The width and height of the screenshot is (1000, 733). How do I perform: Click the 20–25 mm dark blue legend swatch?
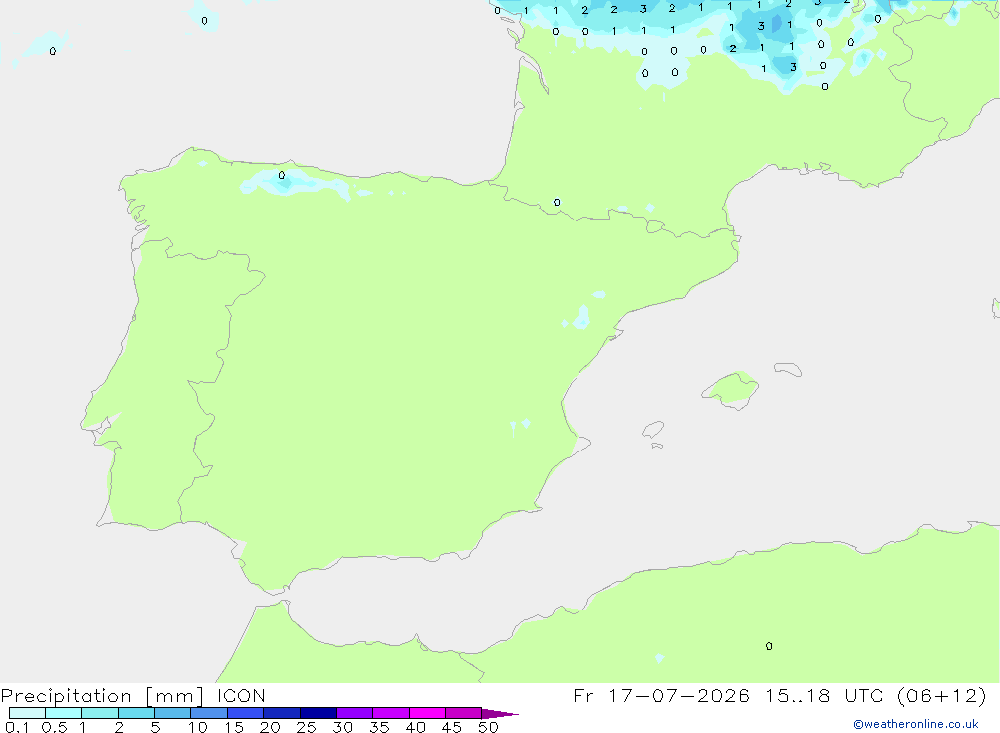pyautogui.click(x=282, y=713)
